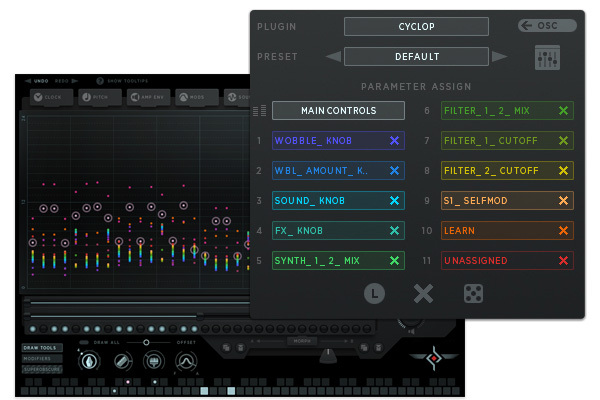Viewport: 600px width, 400px height.
Task: Open the PRESET selector showing DEFAULT
Action: pos(416,57)
